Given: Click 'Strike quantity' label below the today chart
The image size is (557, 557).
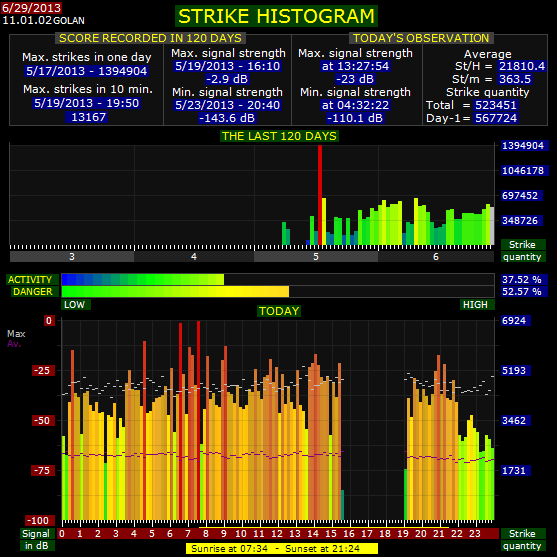Looking at the screenshot, I should click(x=522, y=539).
